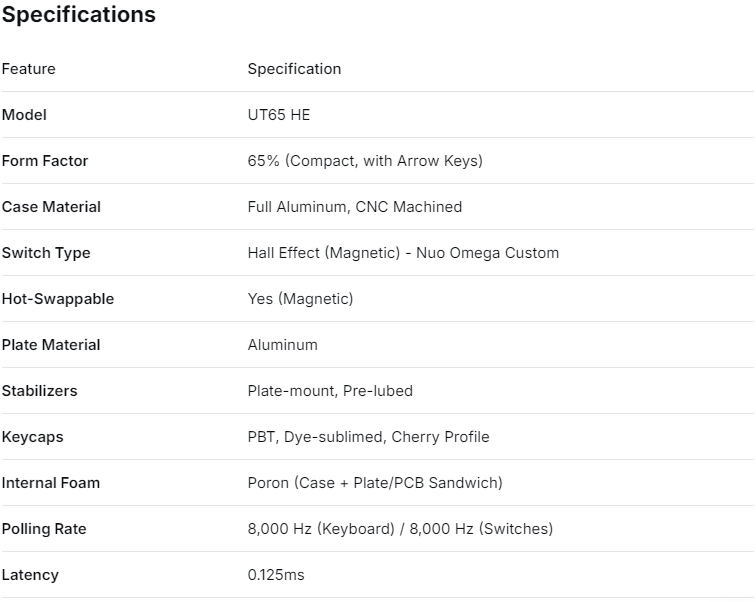This screenshot has width=756, height=602.
Task: Click the Yes (Magnetic) value
Action: pos(300,299)
